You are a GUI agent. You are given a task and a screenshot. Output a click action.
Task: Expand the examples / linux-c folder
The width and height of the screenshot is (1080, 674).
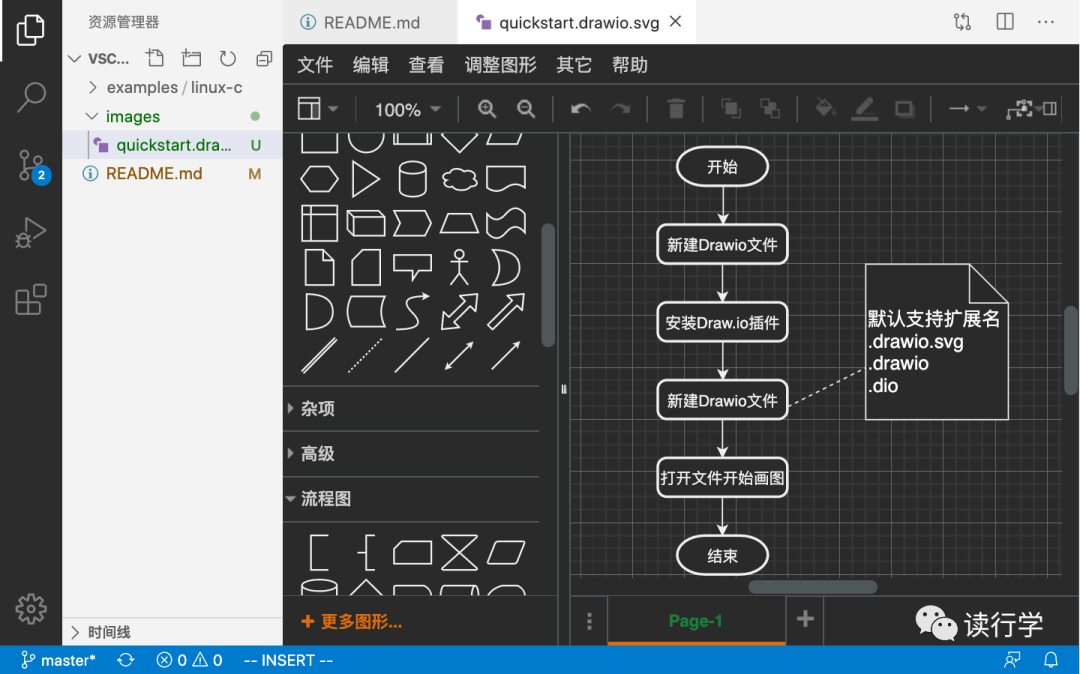pos(172,87)
